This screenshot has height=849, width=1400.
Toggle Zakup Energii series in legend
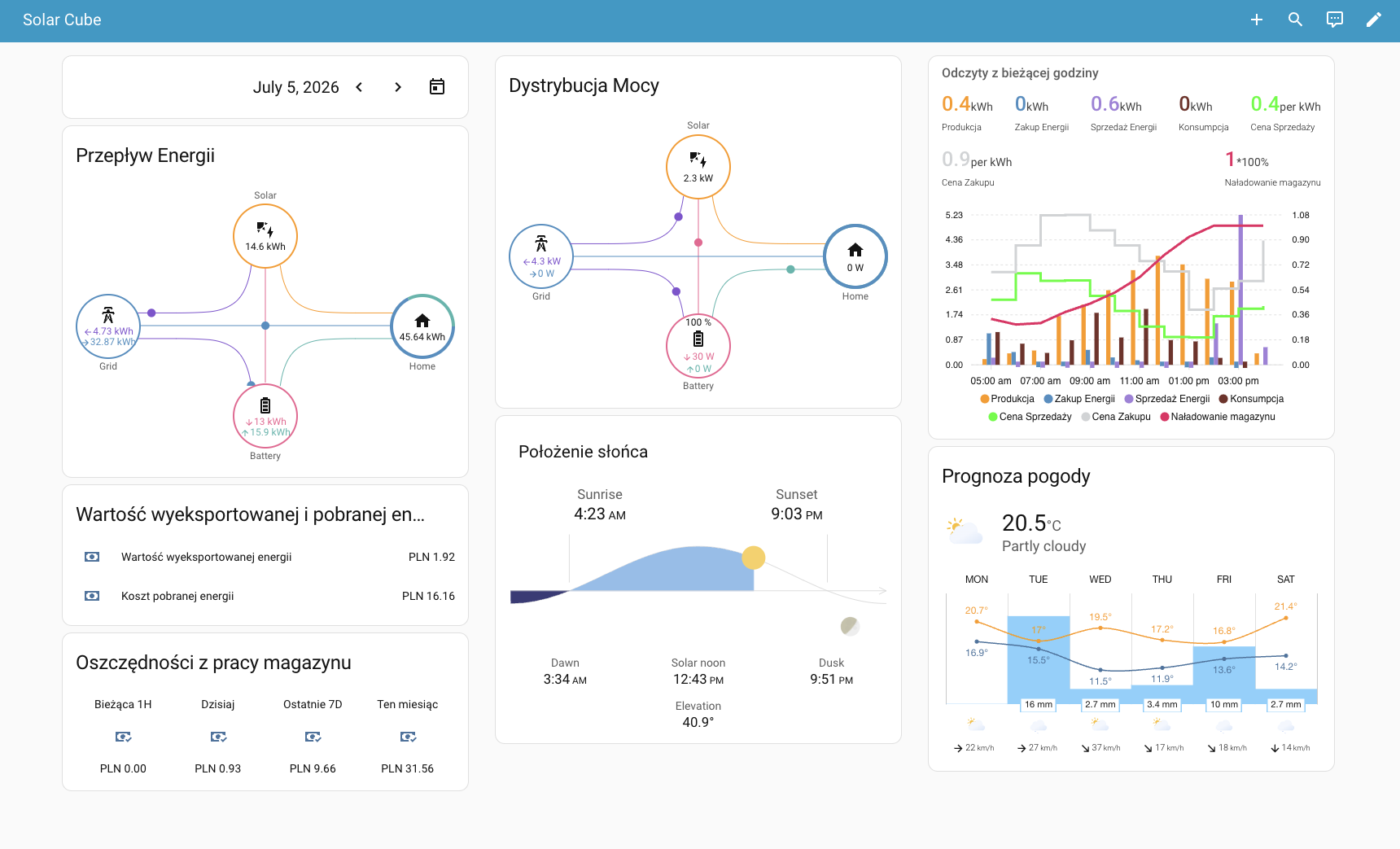(1079, 399)
